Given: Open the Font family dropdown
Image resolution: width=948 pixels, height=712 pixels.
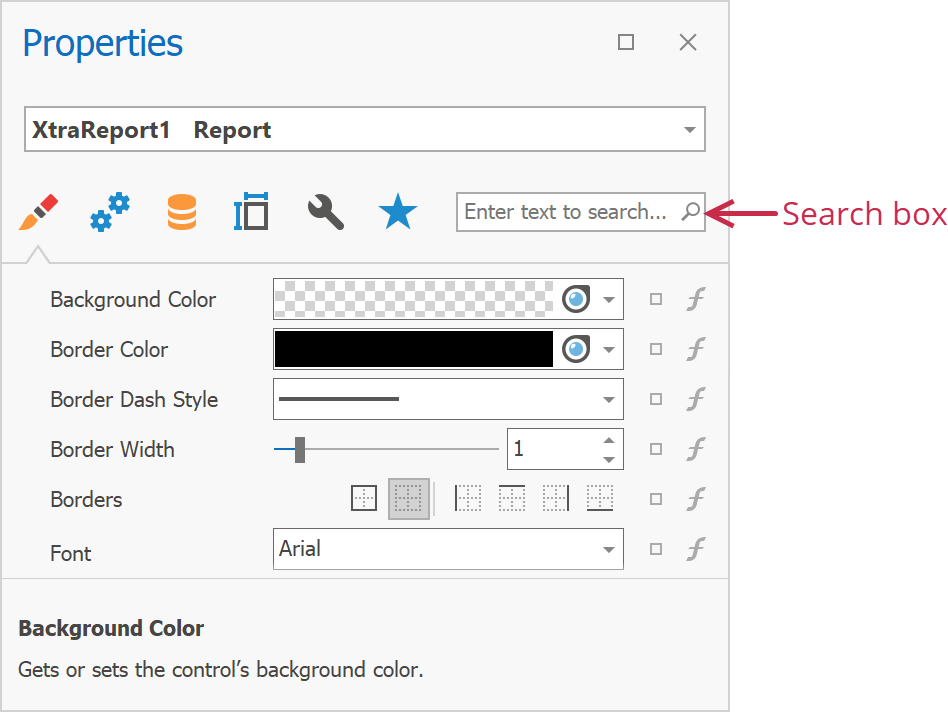Looking at the screenshot, I should pos(609,549).
